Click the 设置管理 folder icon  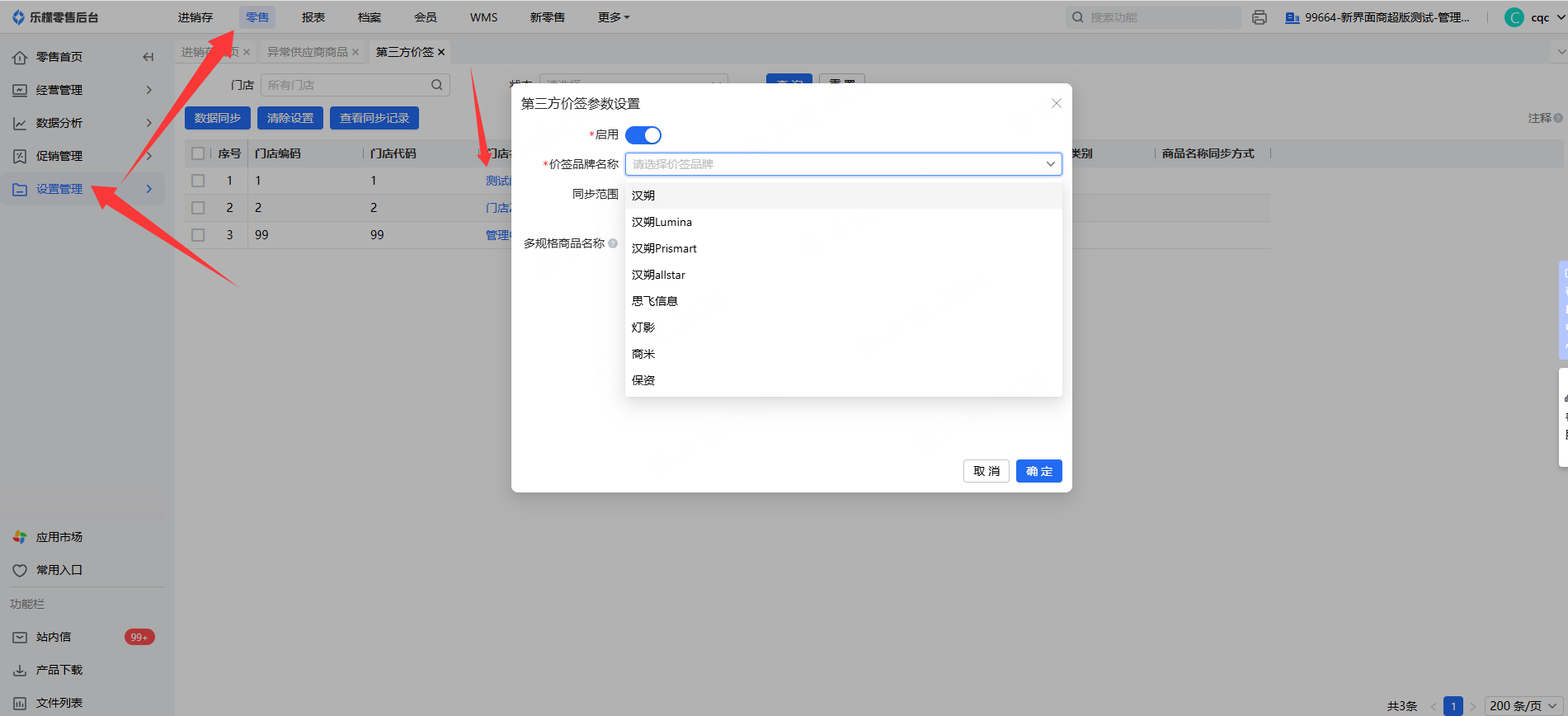[x=20, y=189]
